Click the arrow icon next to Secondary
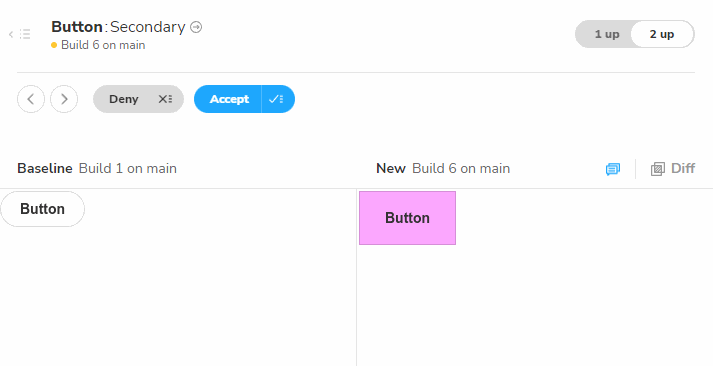 (196, 27)
